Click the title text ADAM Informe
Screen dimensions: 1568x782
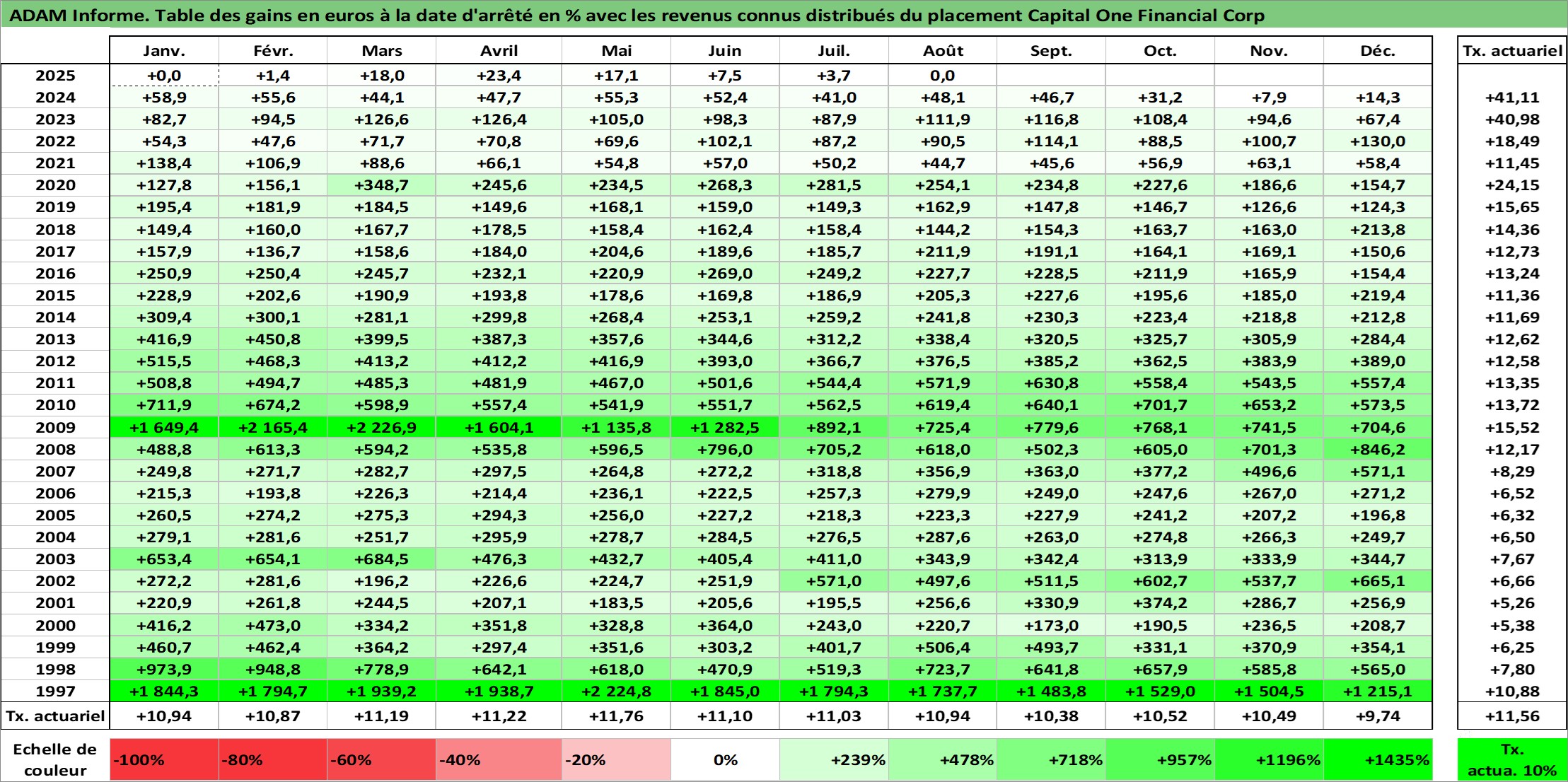79,16
